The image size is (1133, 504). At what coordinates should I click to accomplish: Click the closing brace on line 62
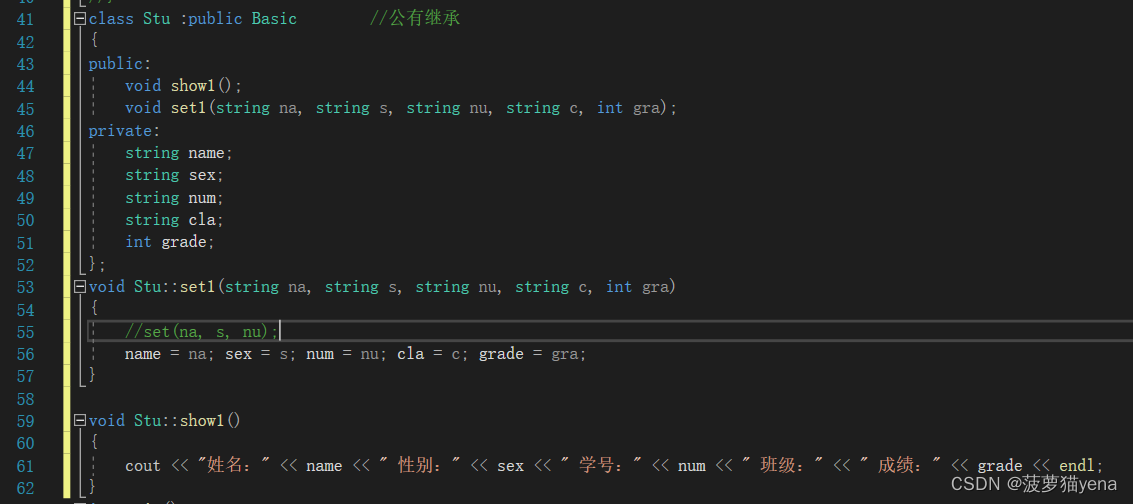92,485
